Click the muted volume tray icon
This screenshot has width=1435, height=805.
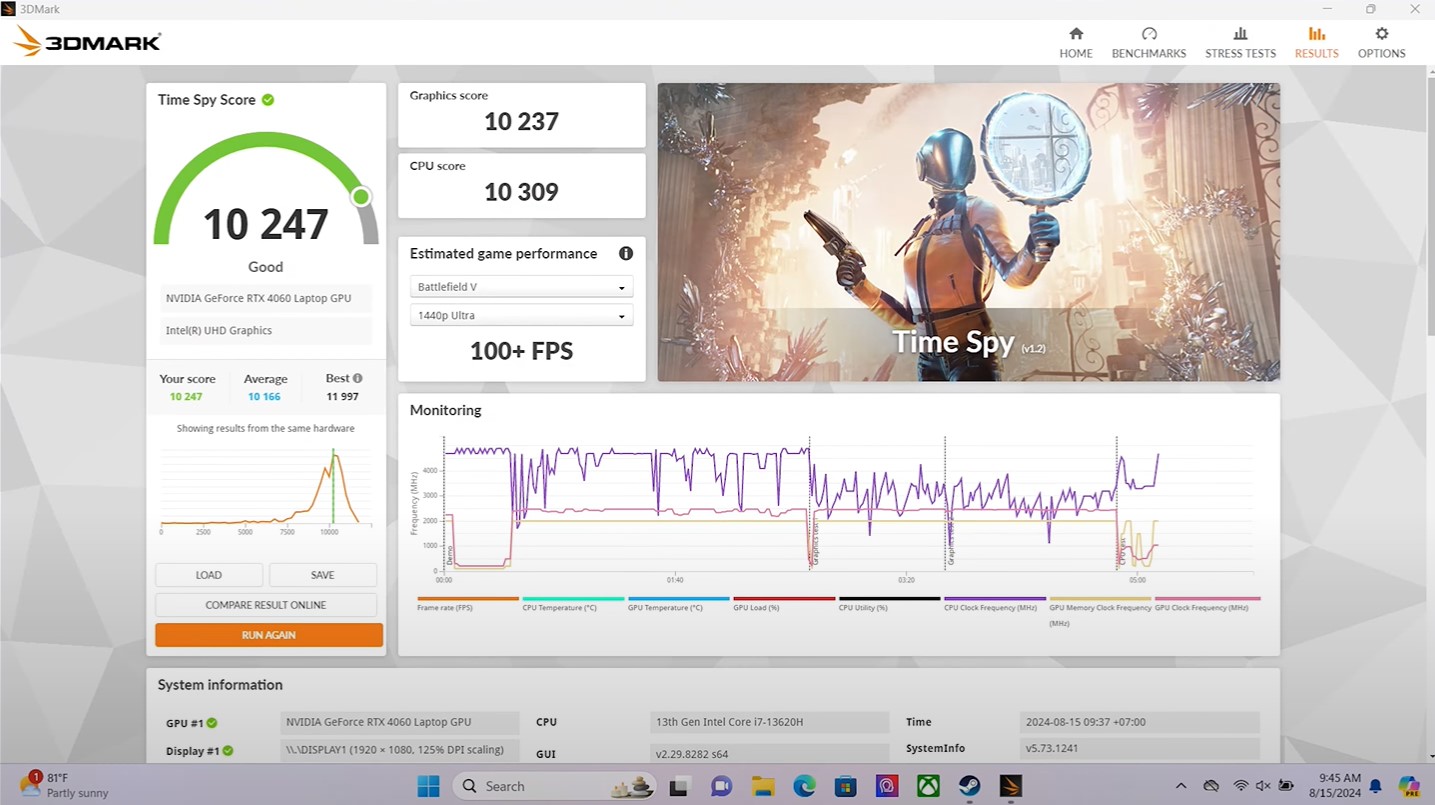[x=1263, y=786]
